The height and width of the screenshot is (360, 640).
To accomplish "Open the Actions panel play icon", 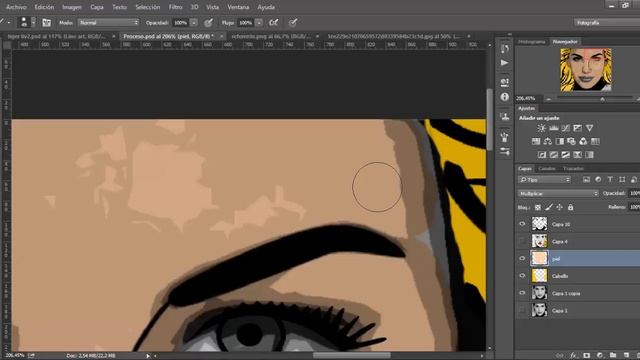I will pos(505,63).
